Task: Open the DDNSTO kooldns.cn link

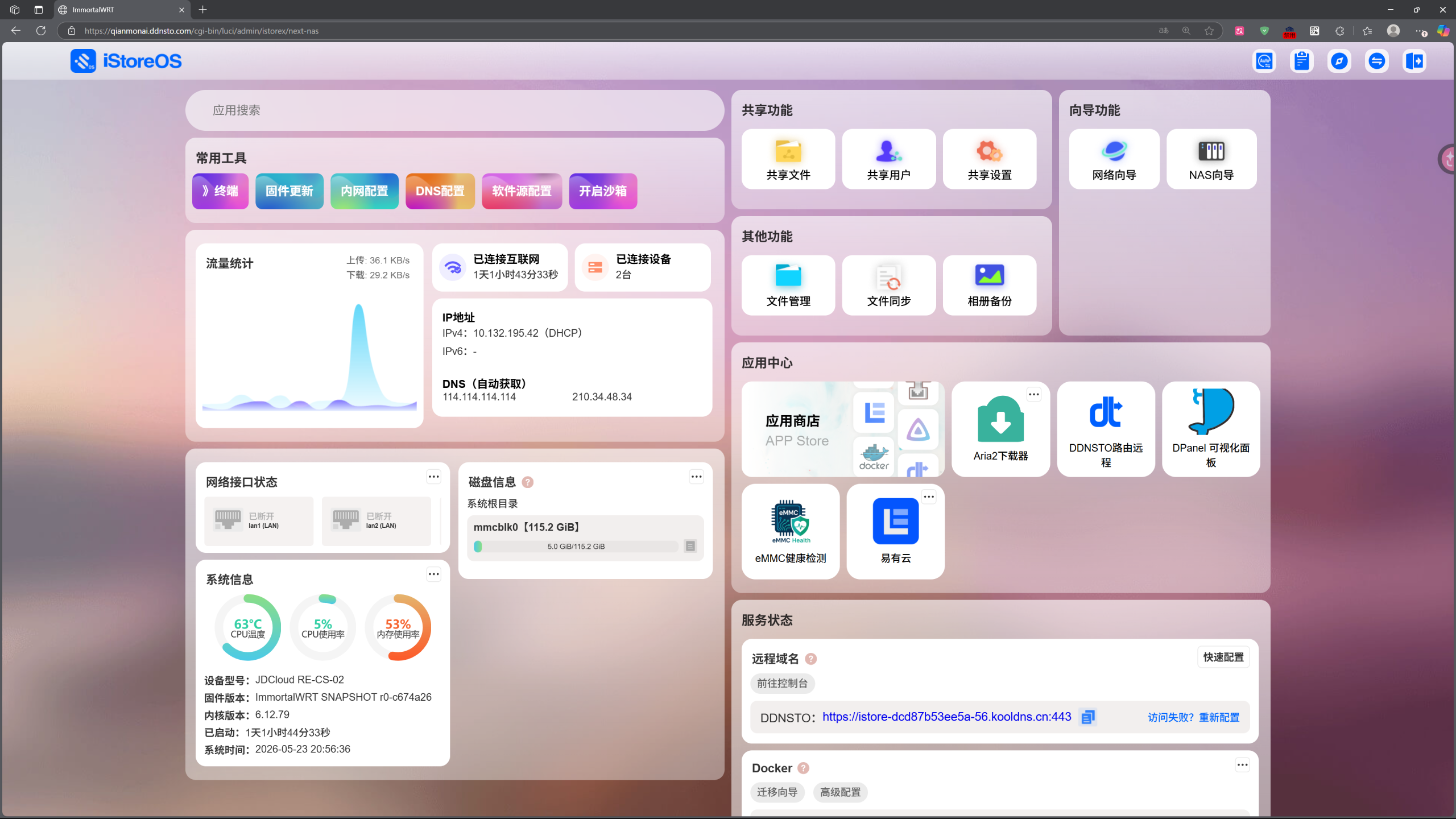Action: coord(946,717)
